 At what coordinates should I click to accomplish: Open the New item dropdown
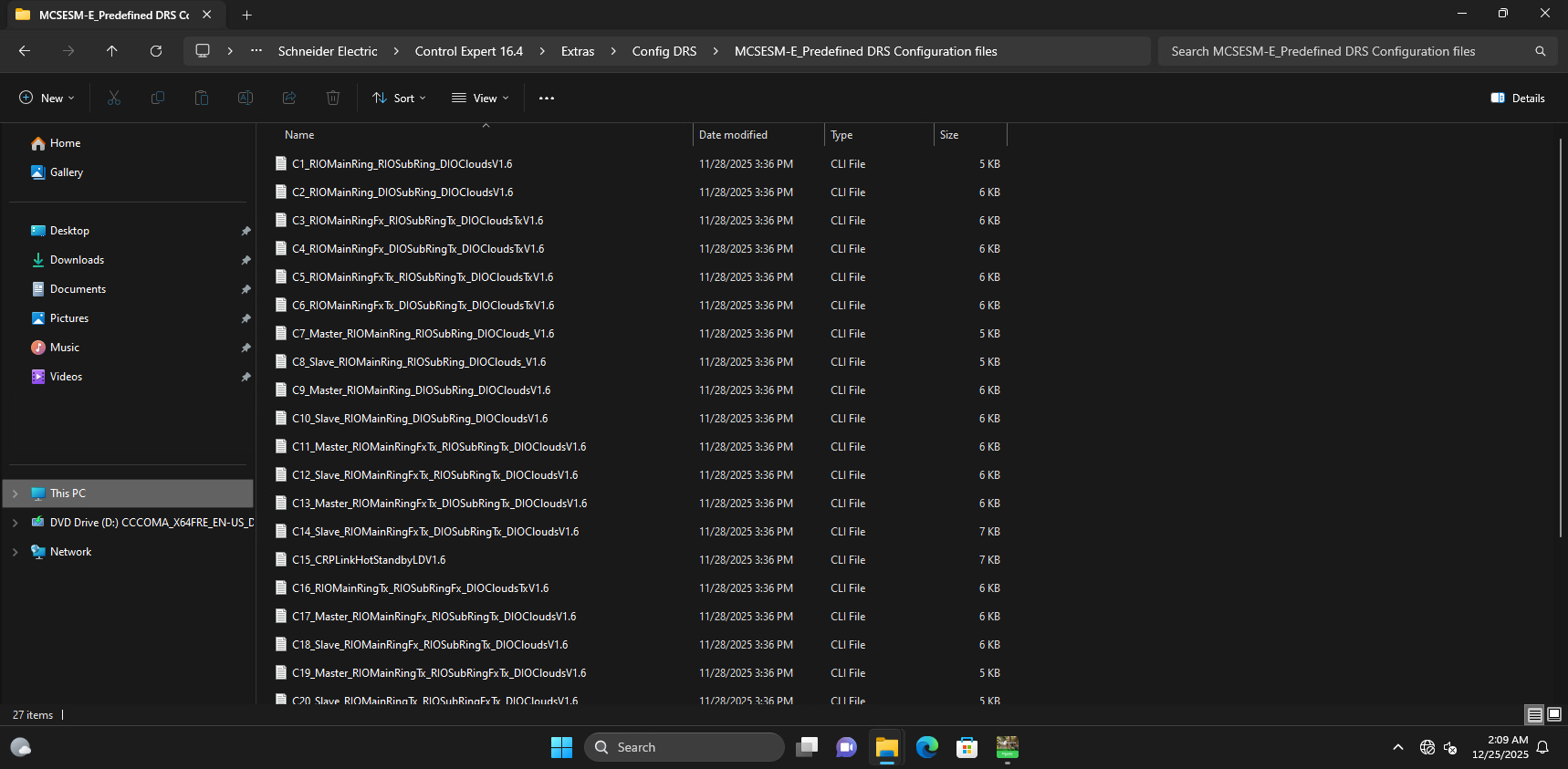point(47,98)
